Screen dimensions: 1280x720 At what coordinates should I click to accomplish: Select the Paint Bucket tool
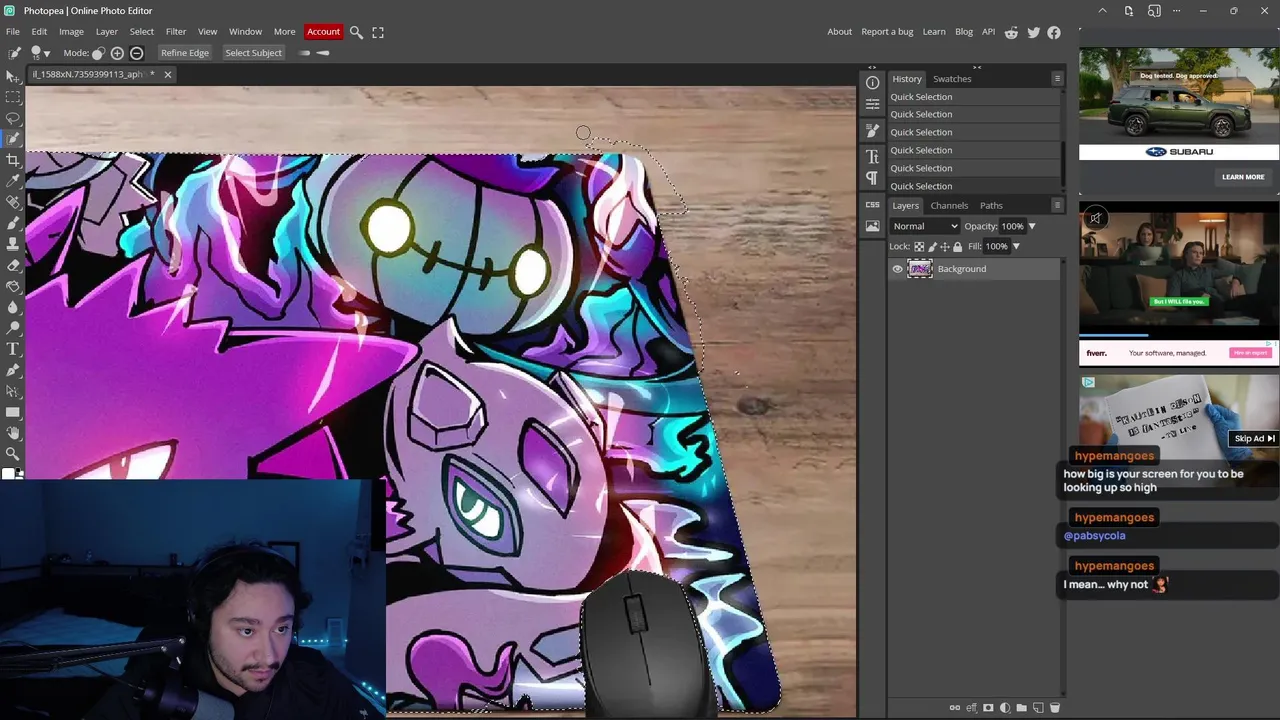click(x=12, y=286)
